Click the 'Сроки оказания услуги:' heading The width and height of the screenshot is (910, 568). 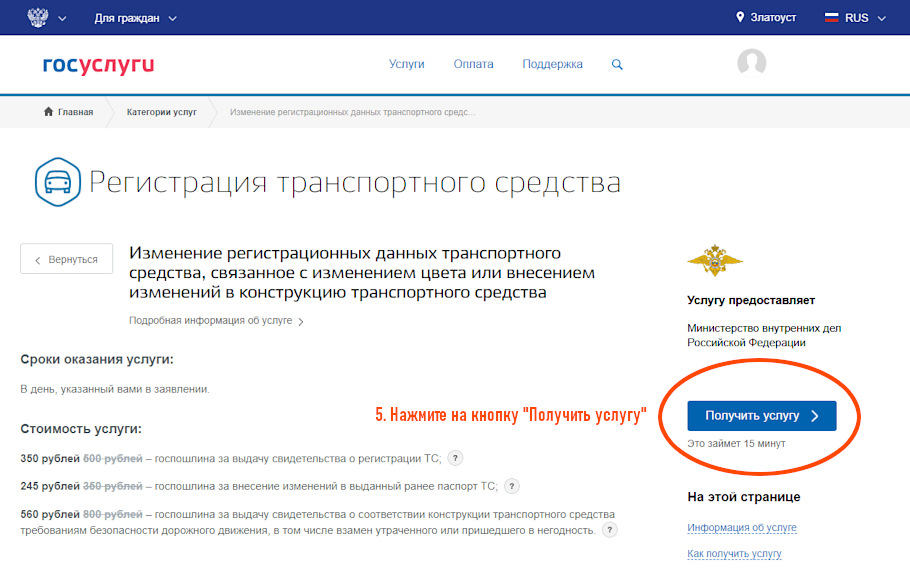[x=97, y=359]
